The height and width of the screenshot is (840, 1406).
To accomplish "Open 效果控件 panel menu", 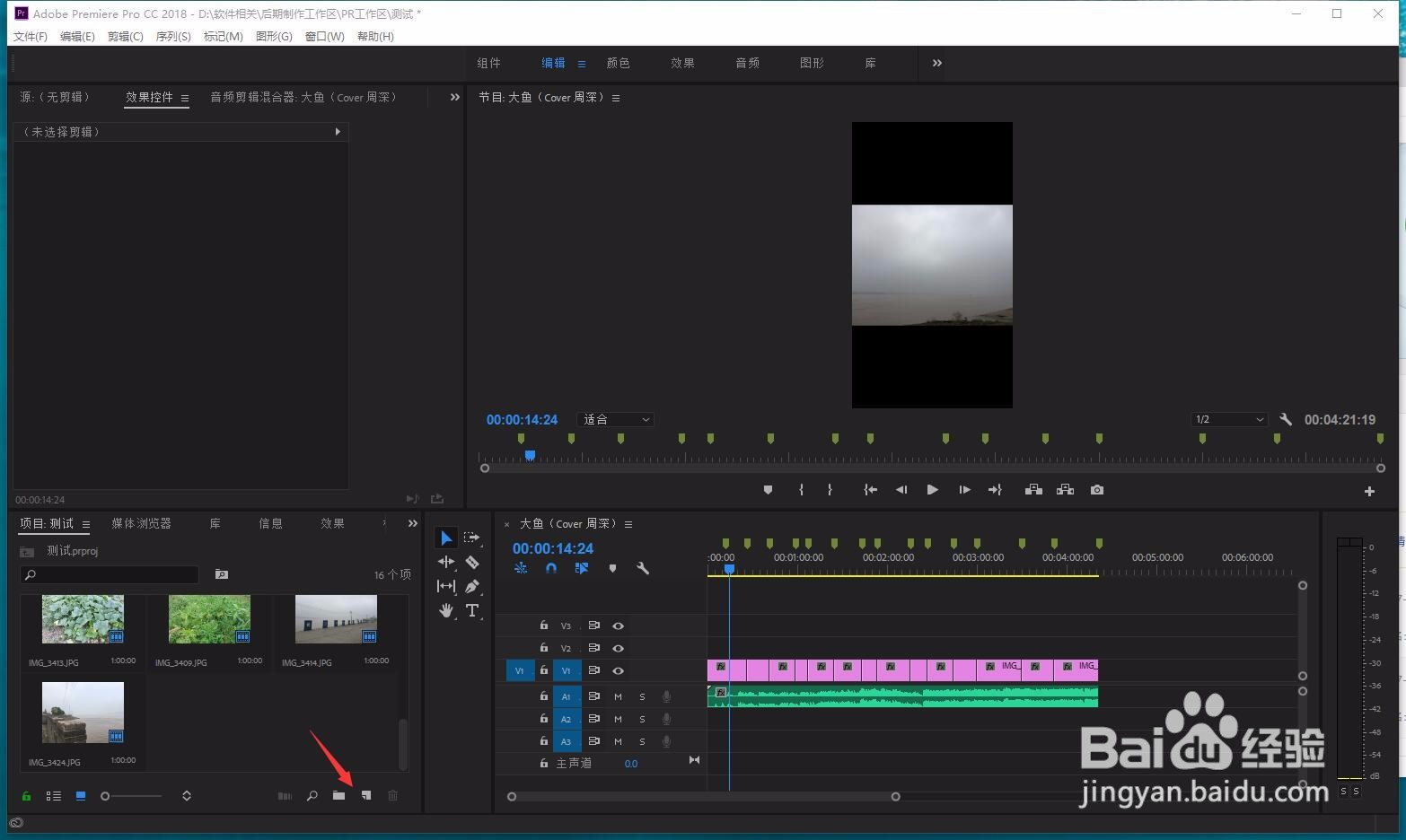I will [185, 98].
